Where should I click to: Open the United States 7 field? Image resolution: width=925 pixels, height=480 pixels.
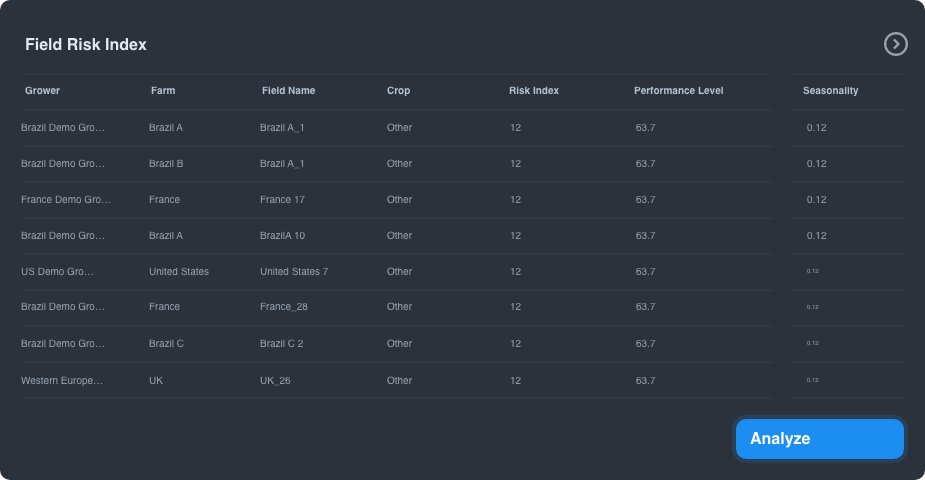(294, 272)
